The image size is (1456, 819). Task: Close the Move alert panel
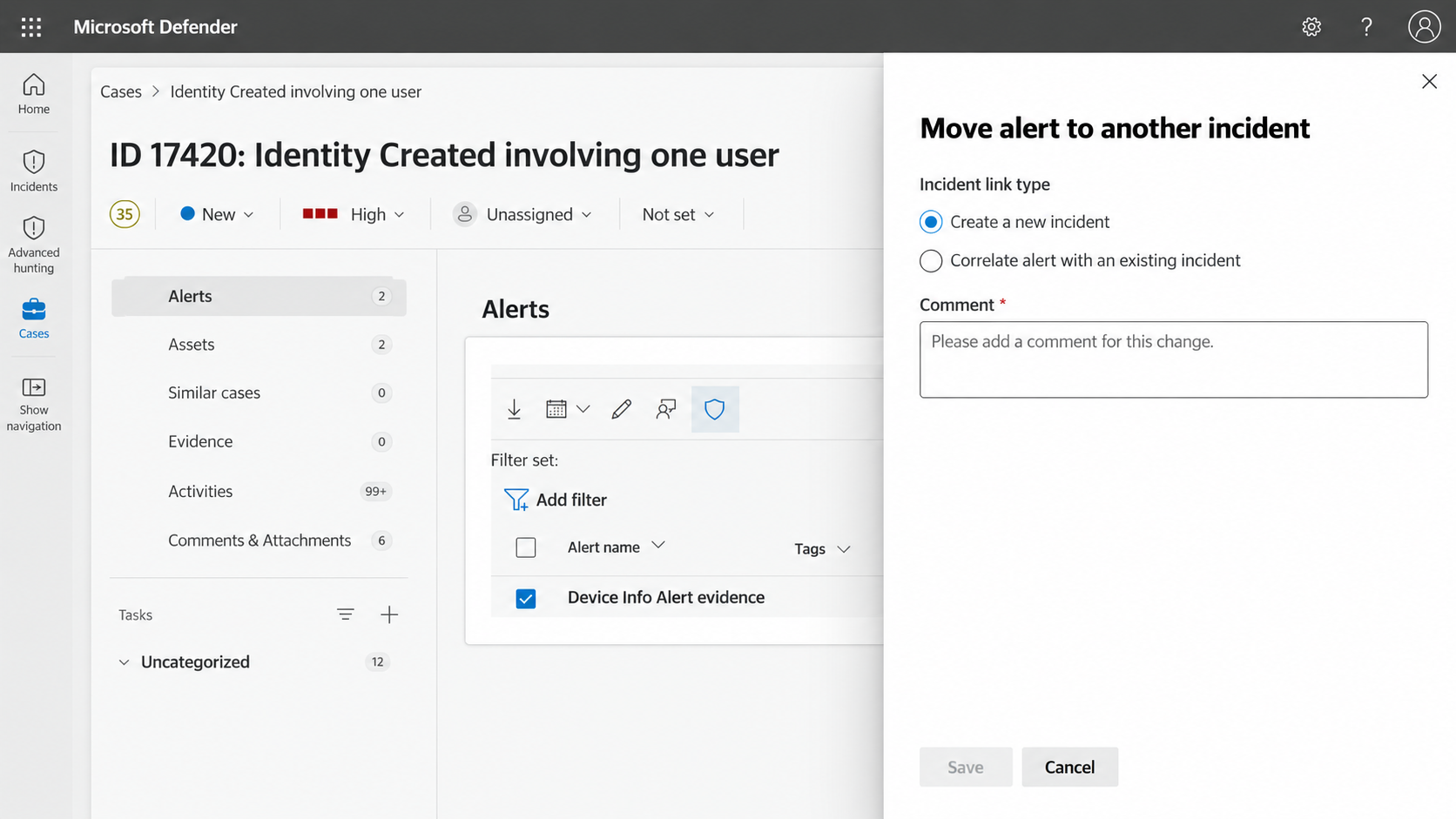pyautogui.click(x=1429, y=82)
